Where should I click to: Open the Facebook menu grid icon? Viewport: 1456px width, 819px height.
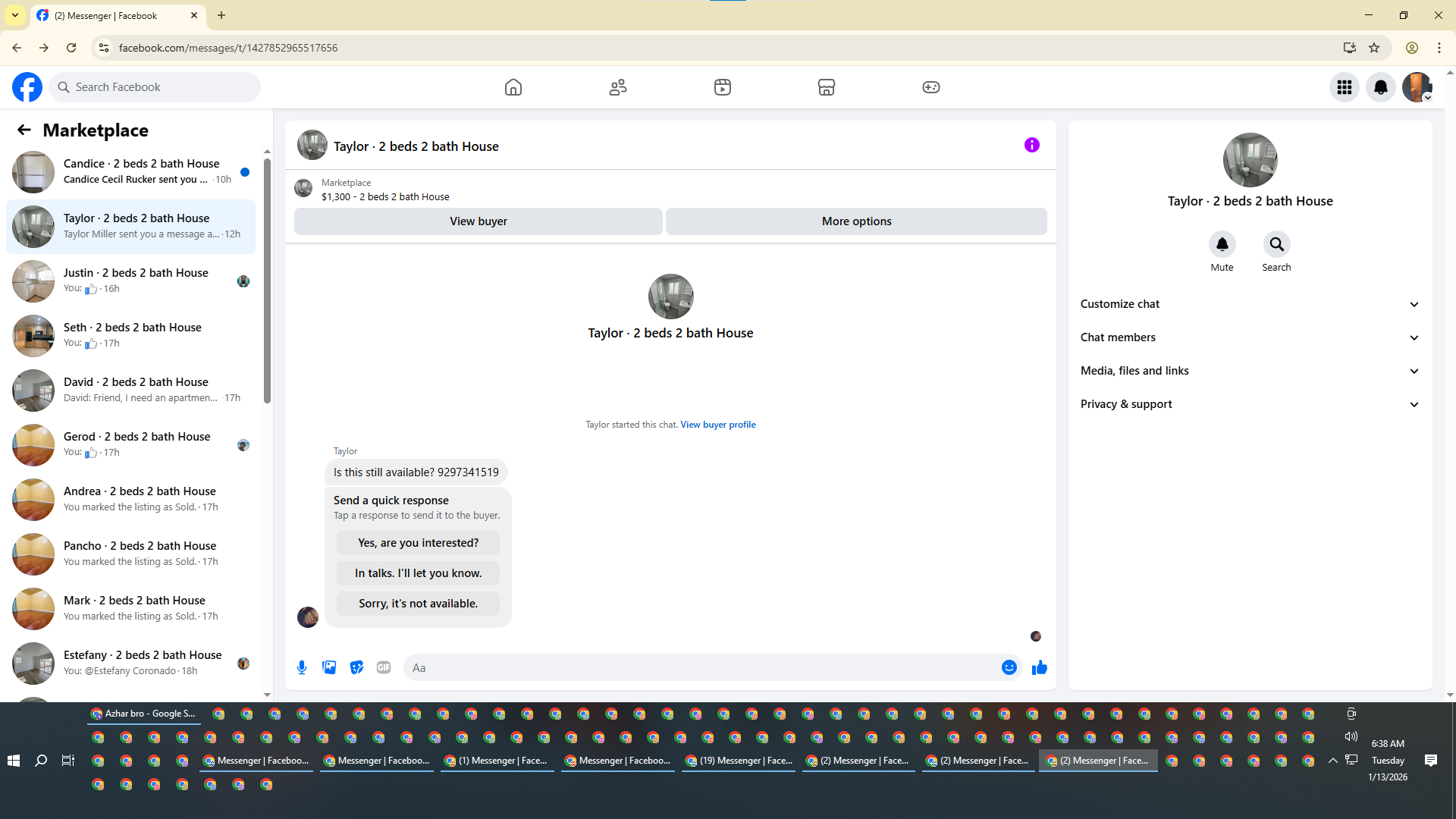tap(1344, 87)
